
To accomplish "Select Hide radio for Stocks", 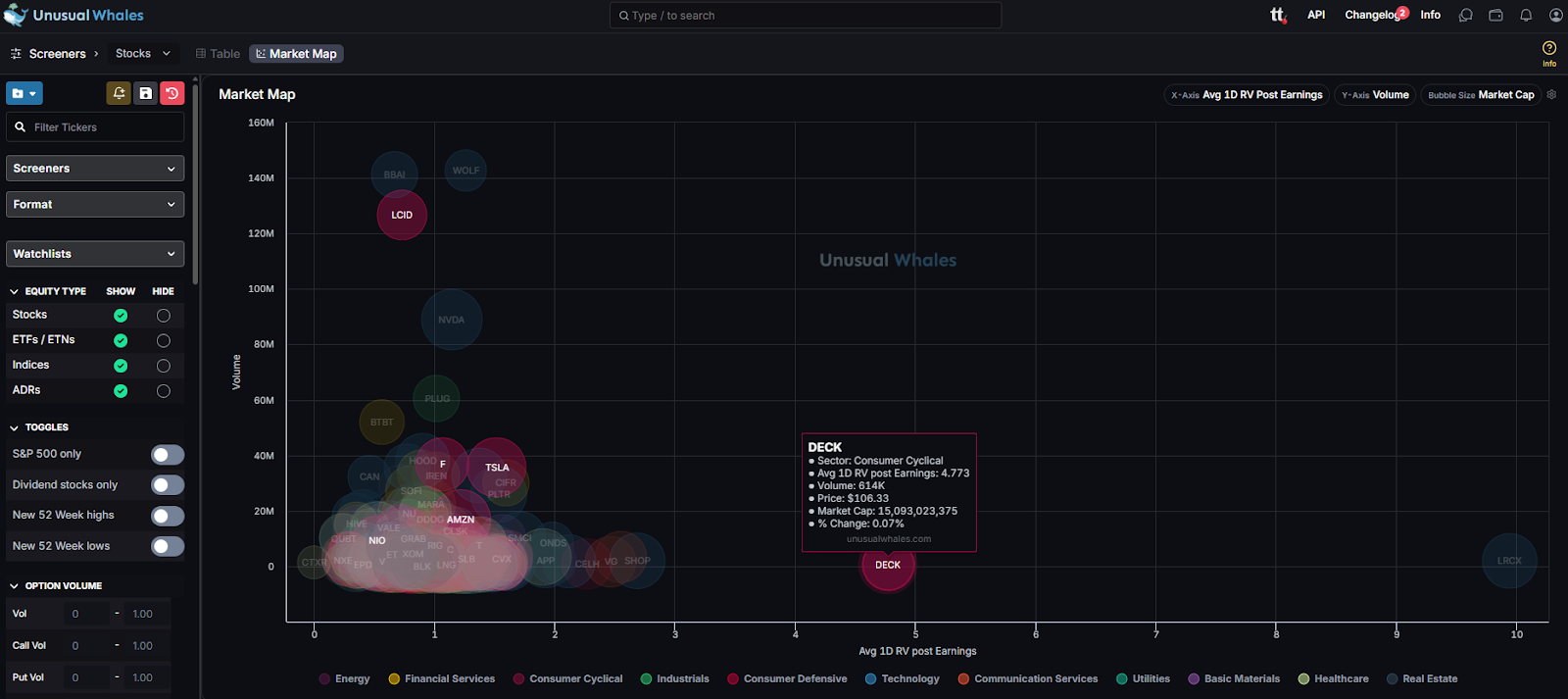I will click(x=164, y=316).
